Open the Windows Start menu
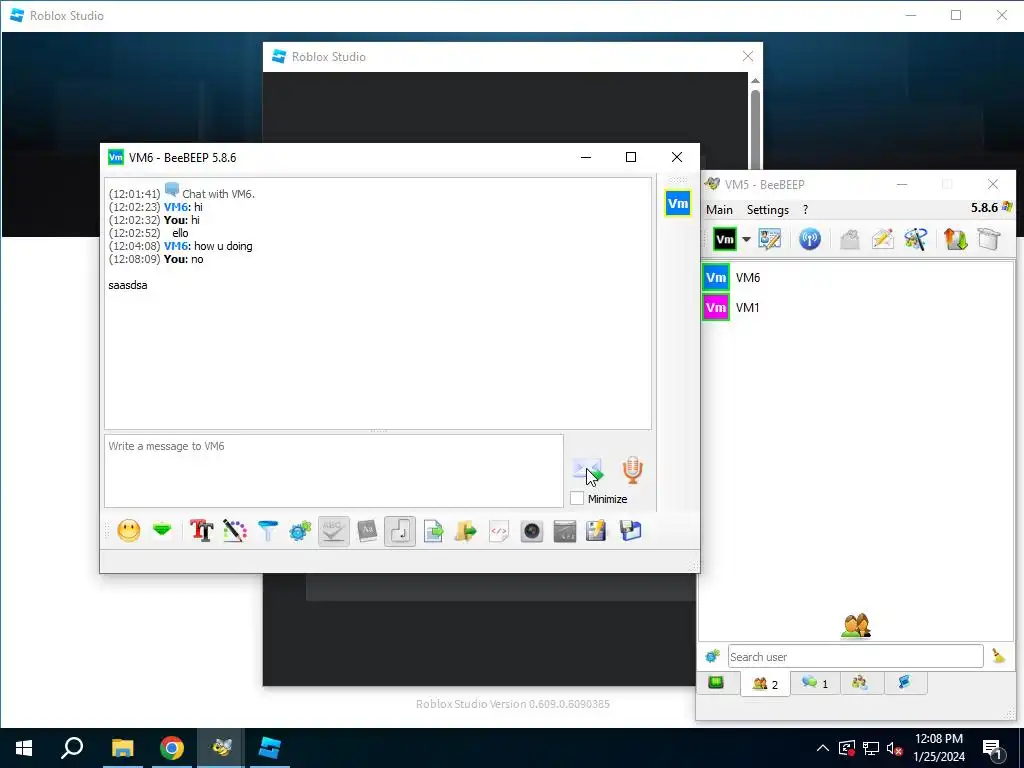 [x=24, y=748]
